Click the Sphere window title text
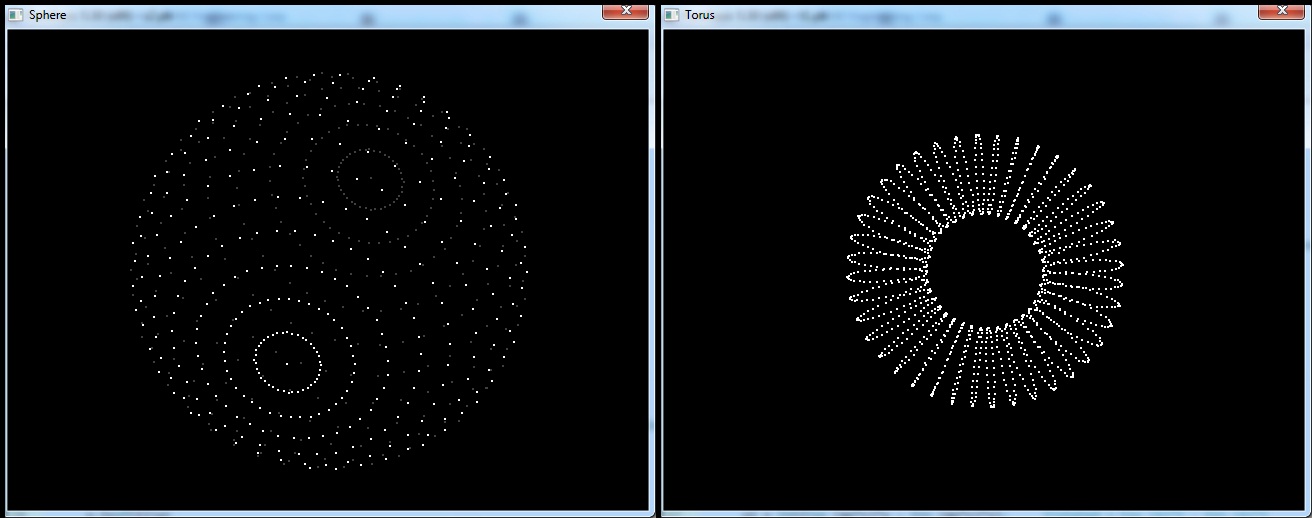The height and width of the screenshot is (518, 1312). [48, 15]
